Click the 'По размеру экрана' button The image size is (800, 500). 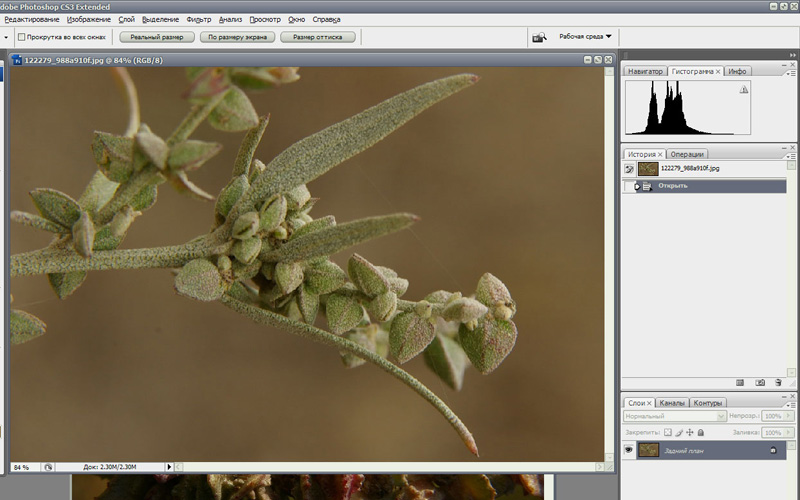click(237, 37)
